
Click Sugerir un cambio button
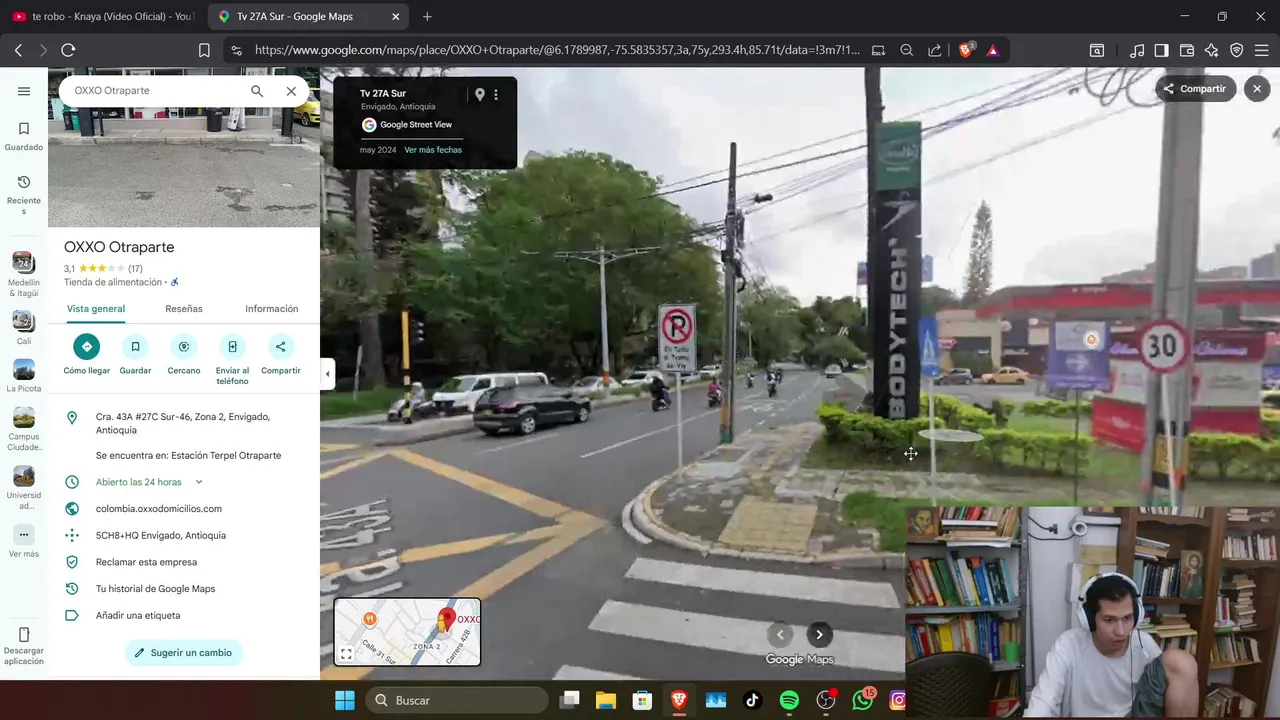pyautogui.click(x=184, y=653)
